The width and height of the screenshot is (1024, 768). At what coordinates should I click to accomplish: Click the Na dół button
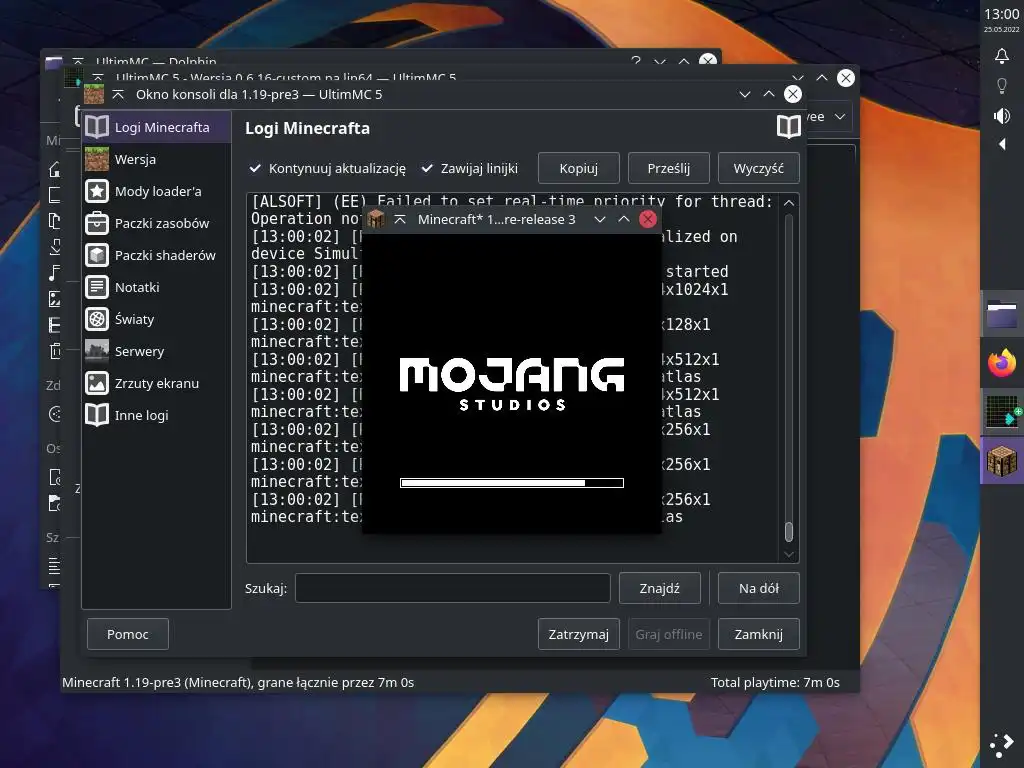point(758,588)
